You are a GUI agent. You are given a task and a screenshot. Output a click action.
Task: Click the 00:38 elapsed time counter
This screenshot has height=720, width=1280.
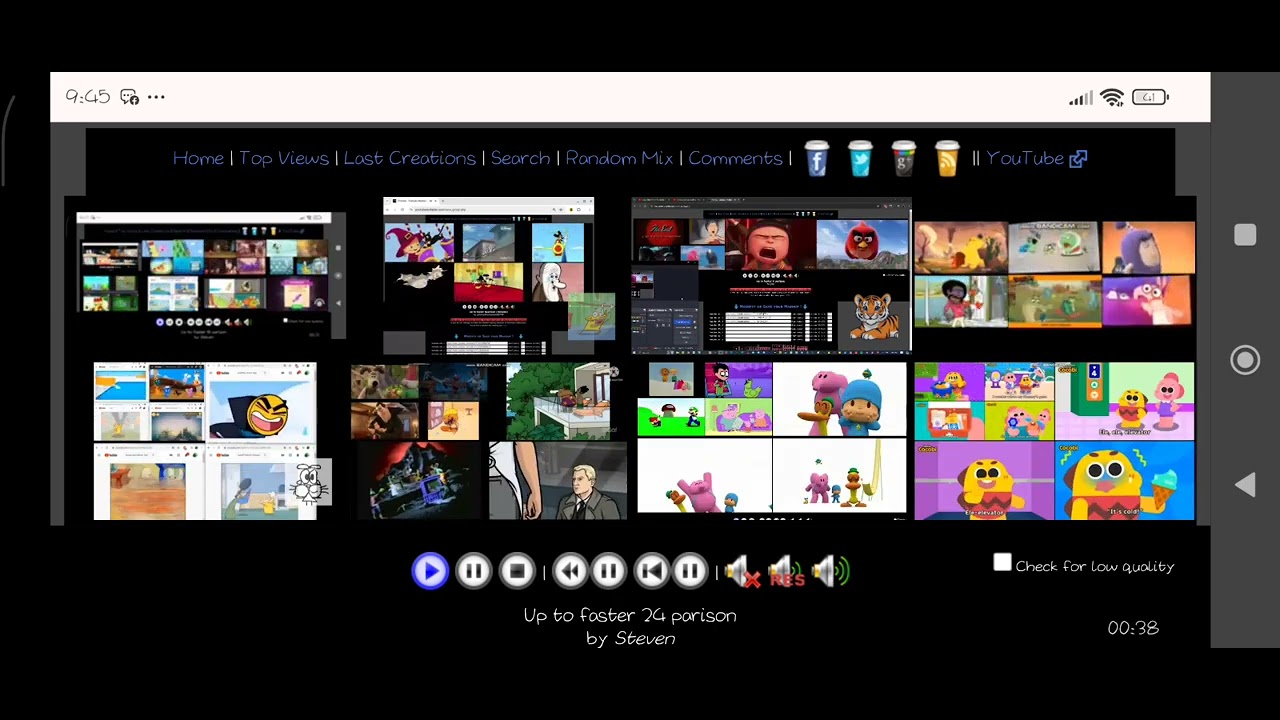click(x=1133, y=628)
